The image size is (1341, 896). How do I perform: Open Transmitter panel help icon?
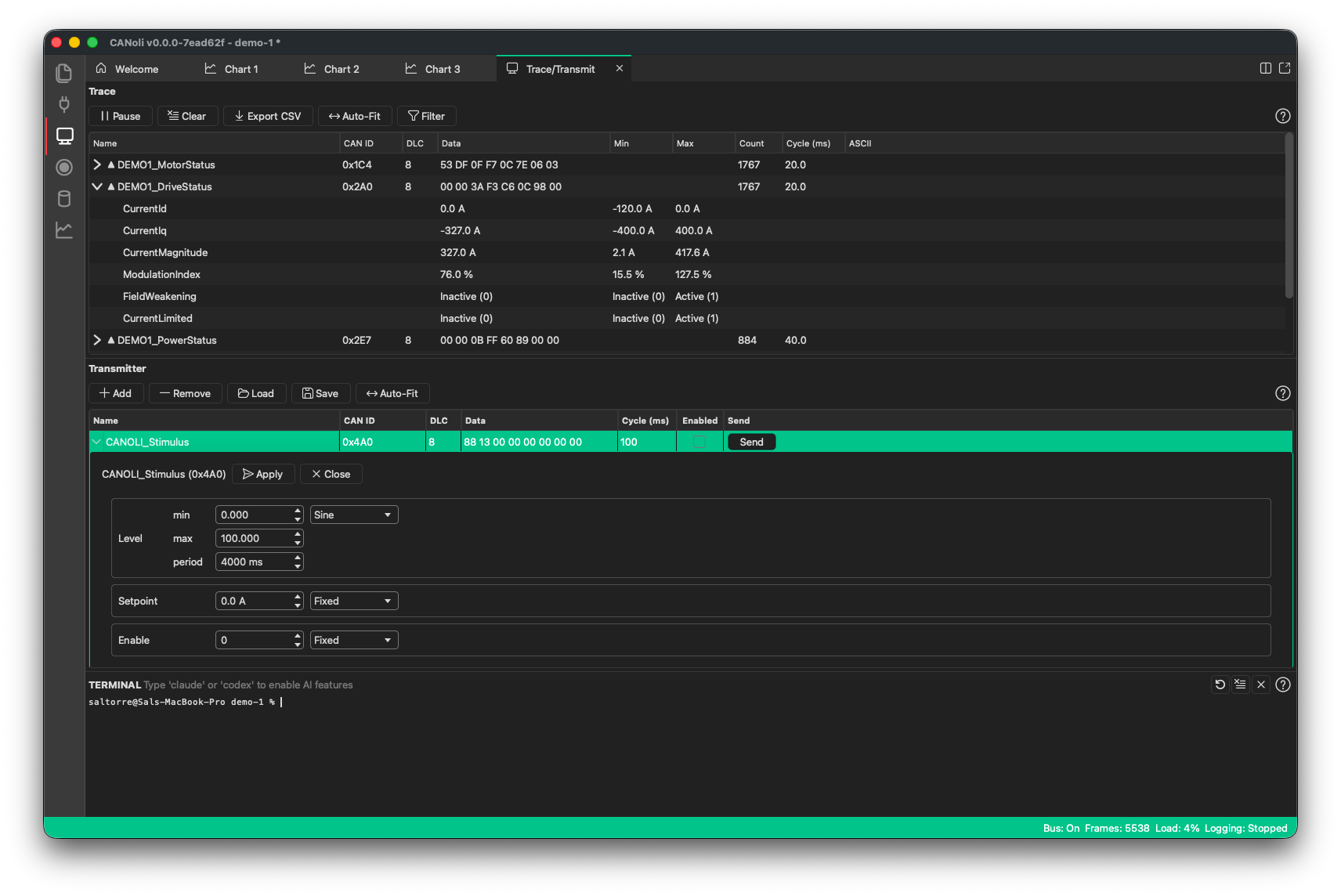click(1282, 393)
